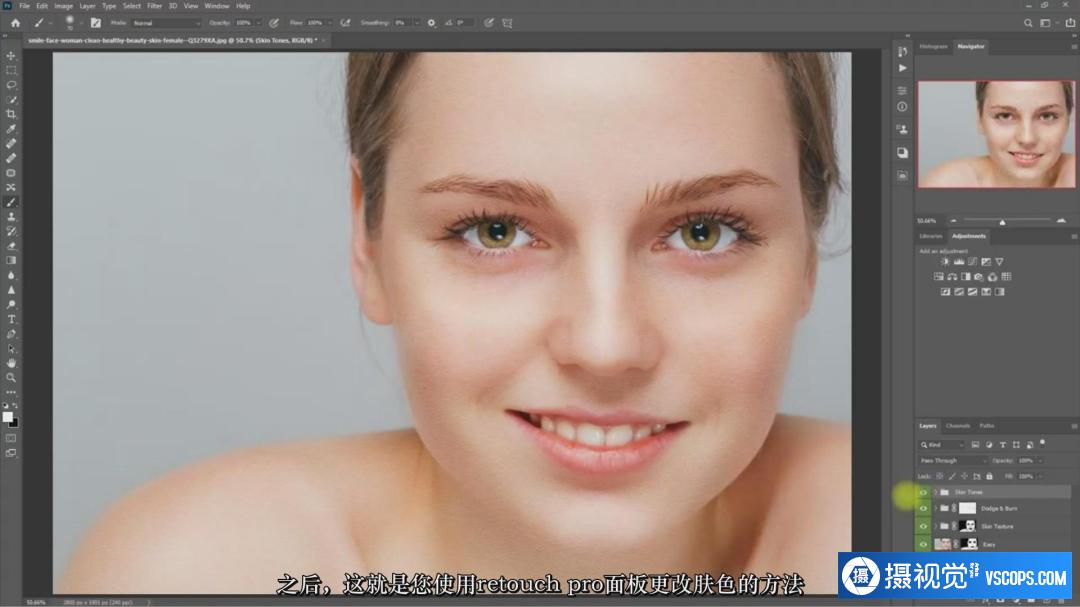The width and height of the screenshot is (1080, 607).
Task: Open the search icon in options bar
Action: [1028, 23]
